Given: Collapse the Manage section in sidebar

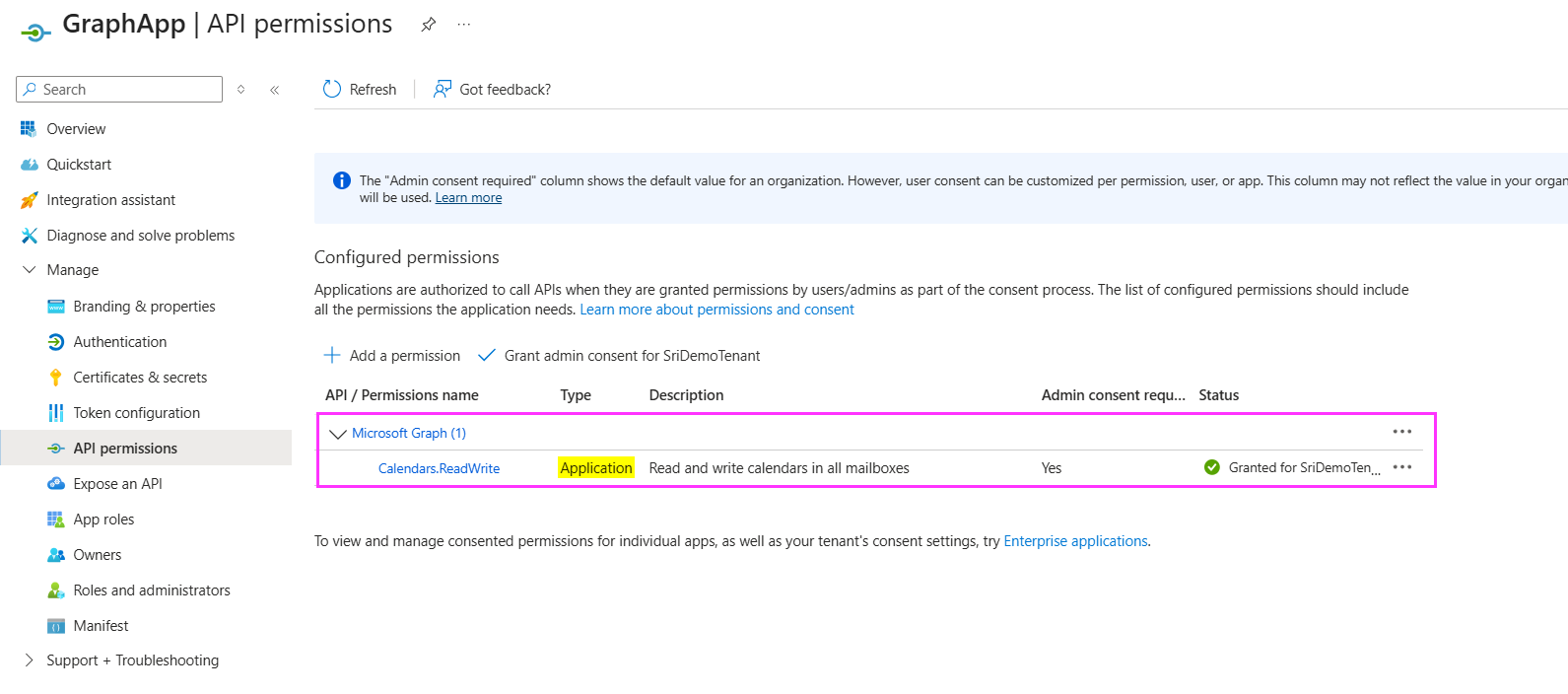Looking at the screenshot, I should (30, 270).
